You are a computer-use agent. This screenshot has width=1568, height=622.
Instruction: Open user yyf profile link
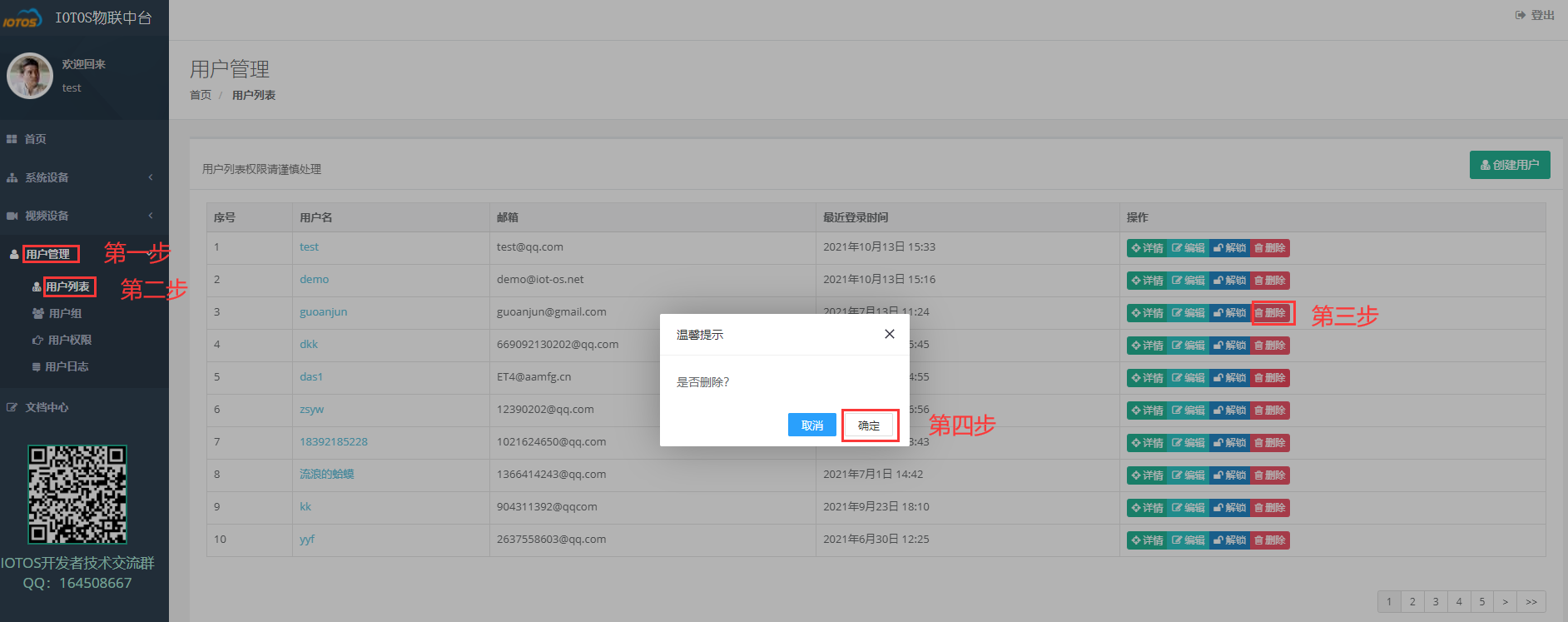pos(307,540)
